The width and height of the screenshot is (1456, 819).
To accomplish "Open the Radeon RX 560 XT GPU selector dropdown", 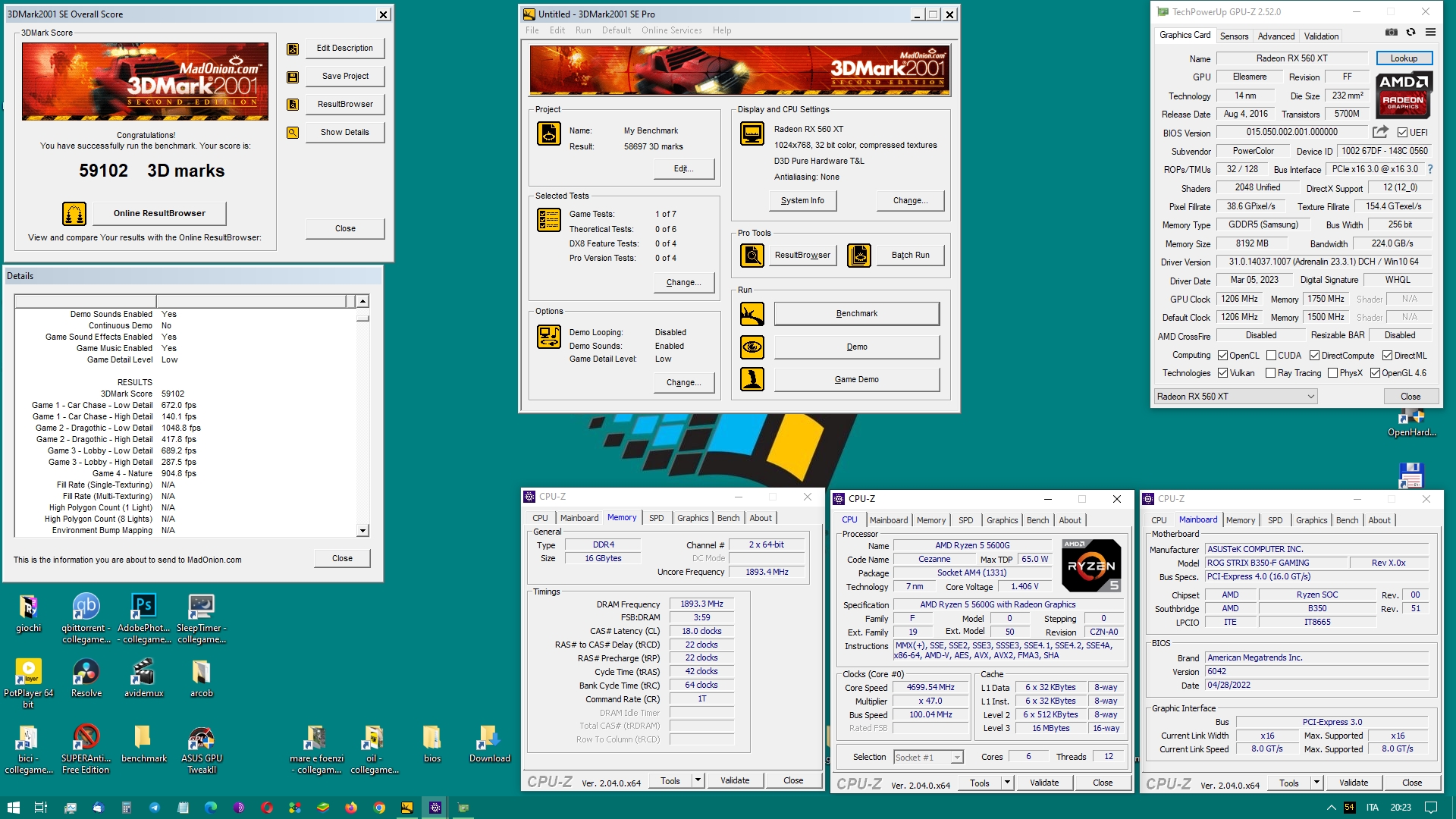I will [x=1235, y=397].
